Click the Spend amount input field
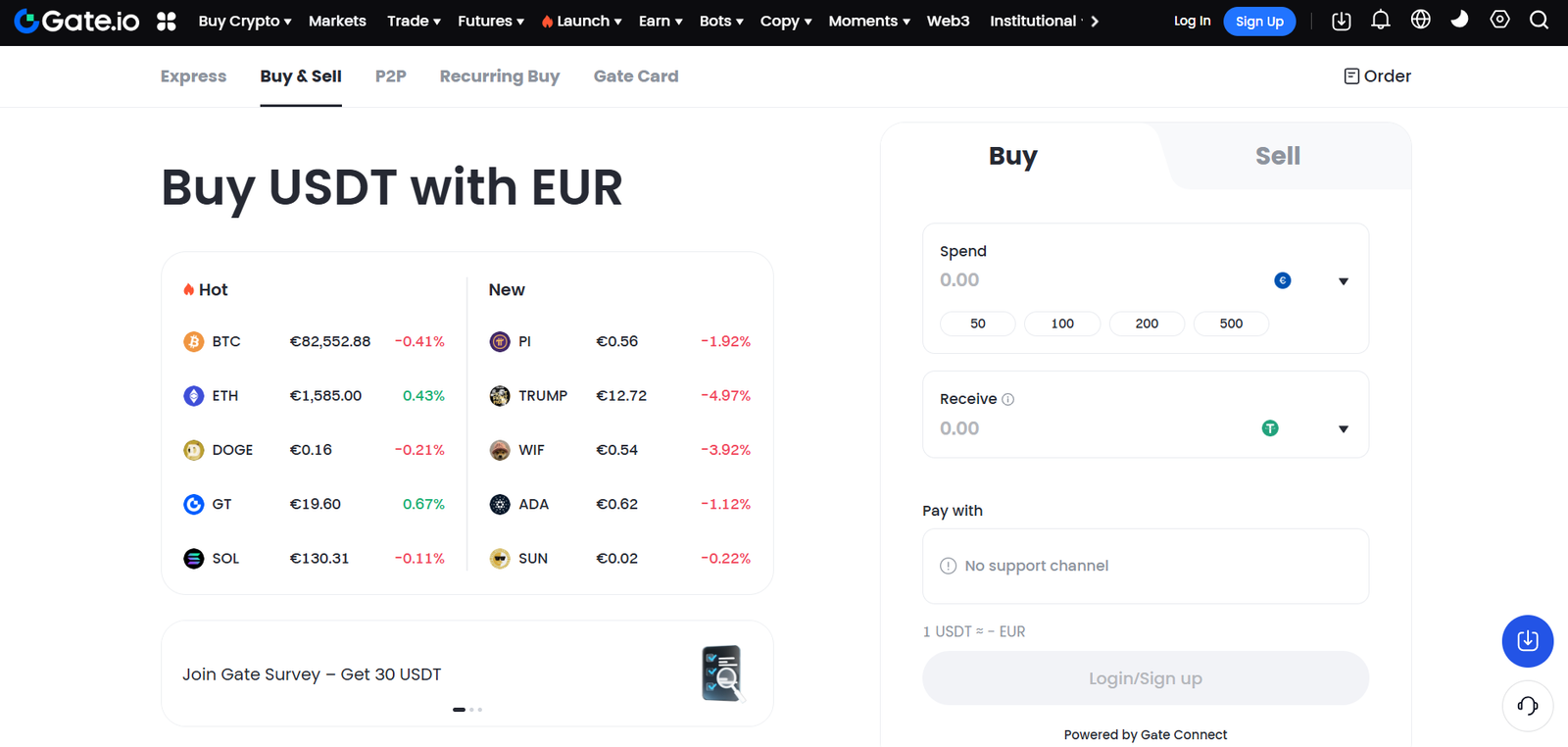 point(1058,279)
